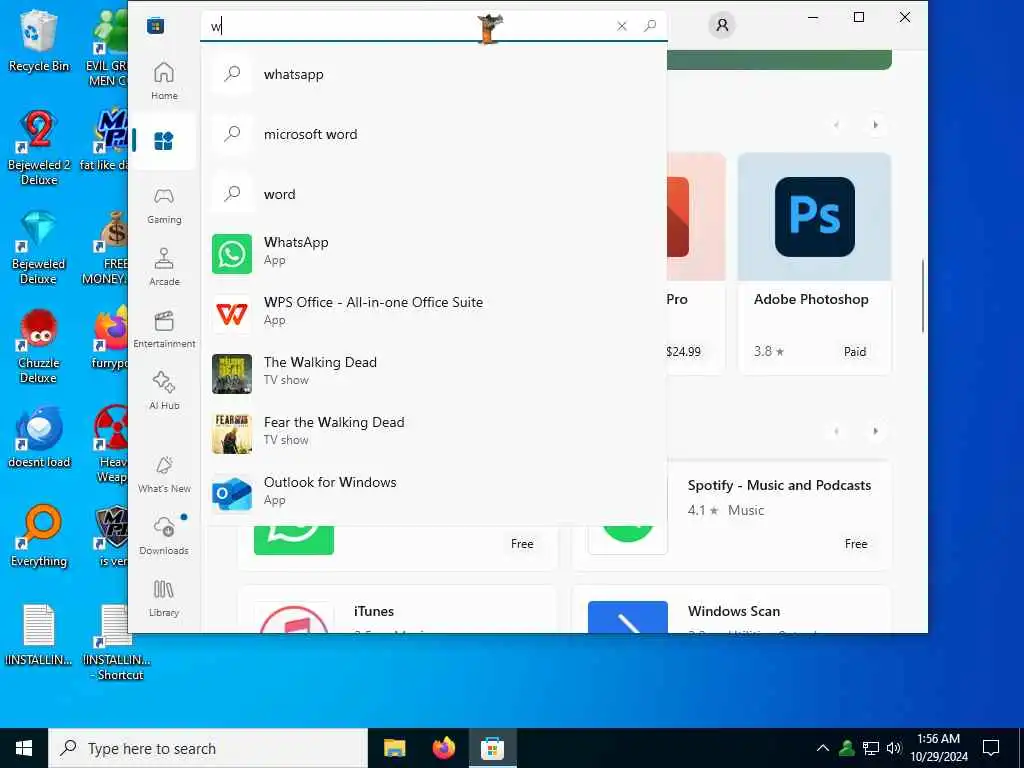The width and height of the screenshot is (1024, 768).
Task: Go to previous apps in top carousel
Action: point(837,125)
